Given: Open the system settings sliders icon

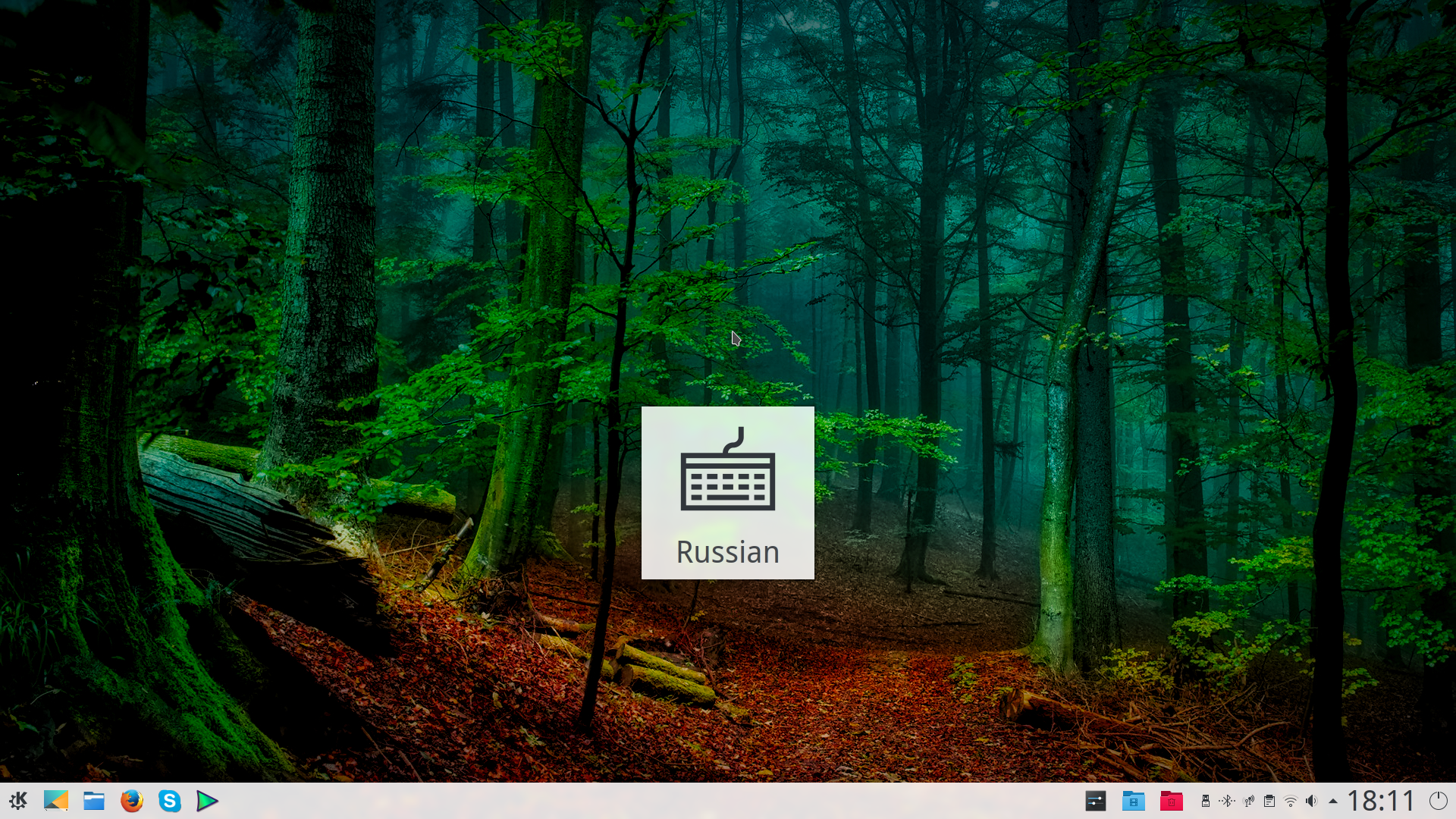Looking at the screenshot, I should click(x=1096, y=801).
